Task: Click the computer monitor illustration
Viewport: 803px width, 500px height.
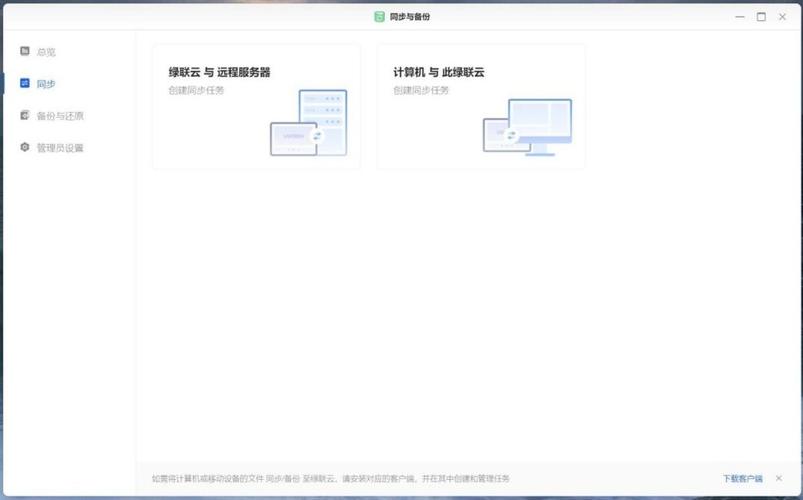Action: (527, 127)
